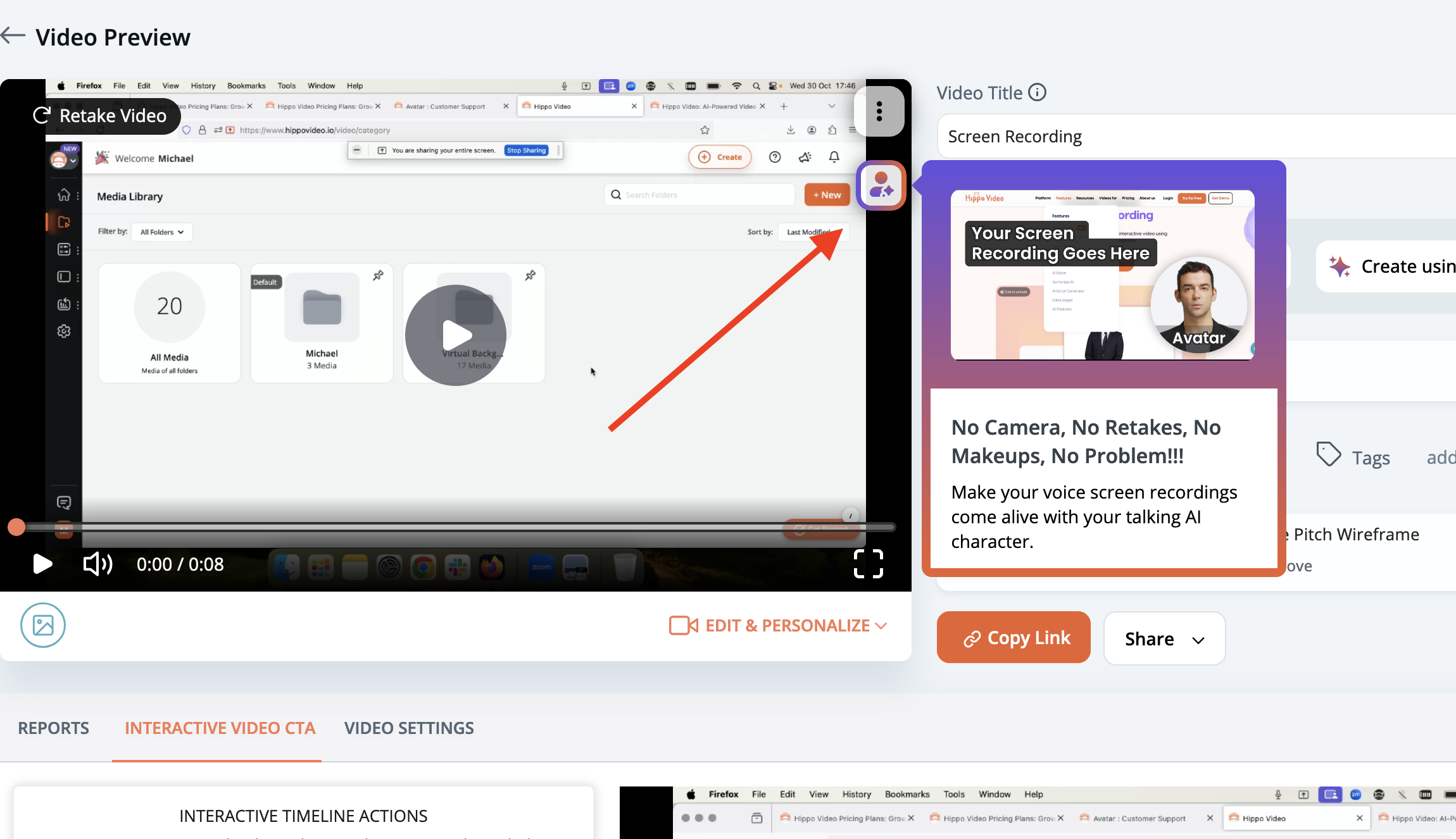
Task: Enter fullscreen mode on the video
Action: tap(868, 563)
